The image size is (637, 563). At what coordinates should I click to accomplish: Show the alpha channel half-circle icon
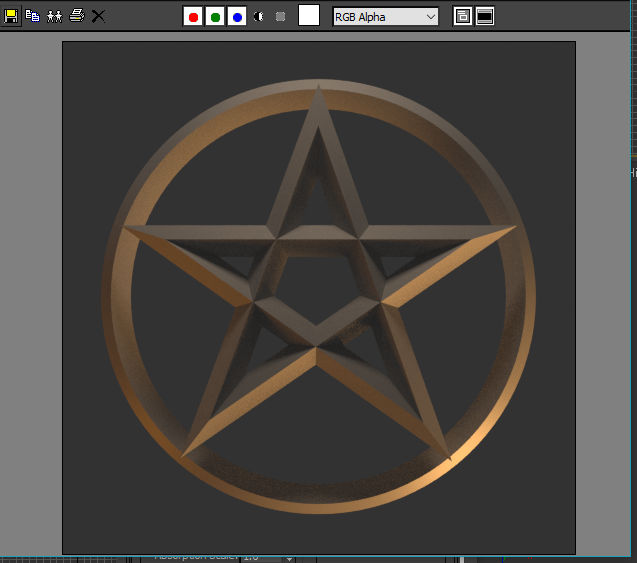(x=259, y=17)
